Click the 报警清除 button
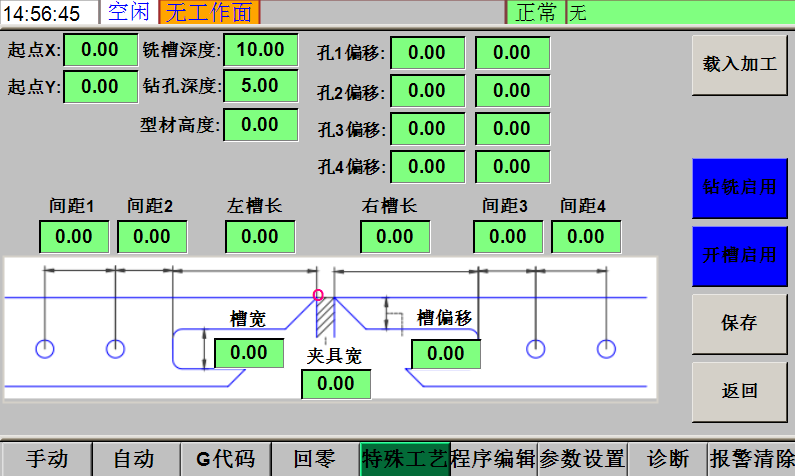The image size is (795, 476). 752,459
